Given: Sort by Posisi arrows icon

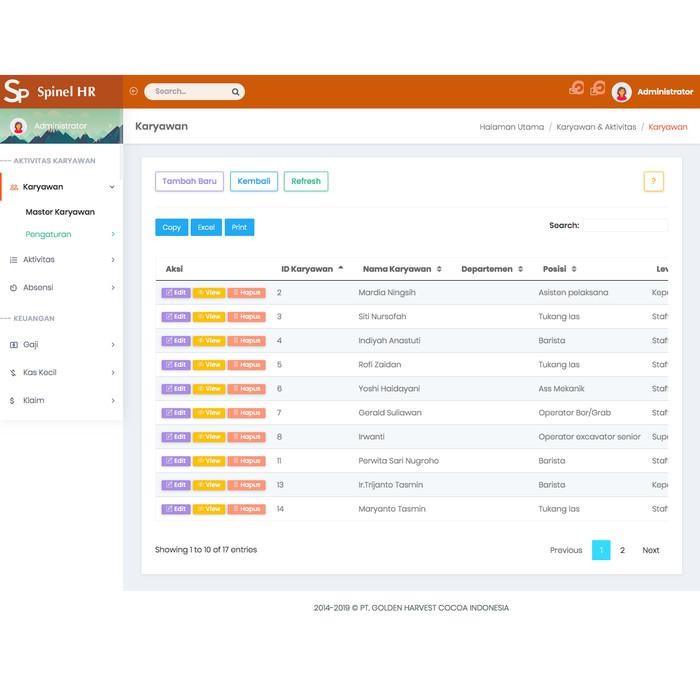Looking at the screenshot, I should [x=574, y=269].
